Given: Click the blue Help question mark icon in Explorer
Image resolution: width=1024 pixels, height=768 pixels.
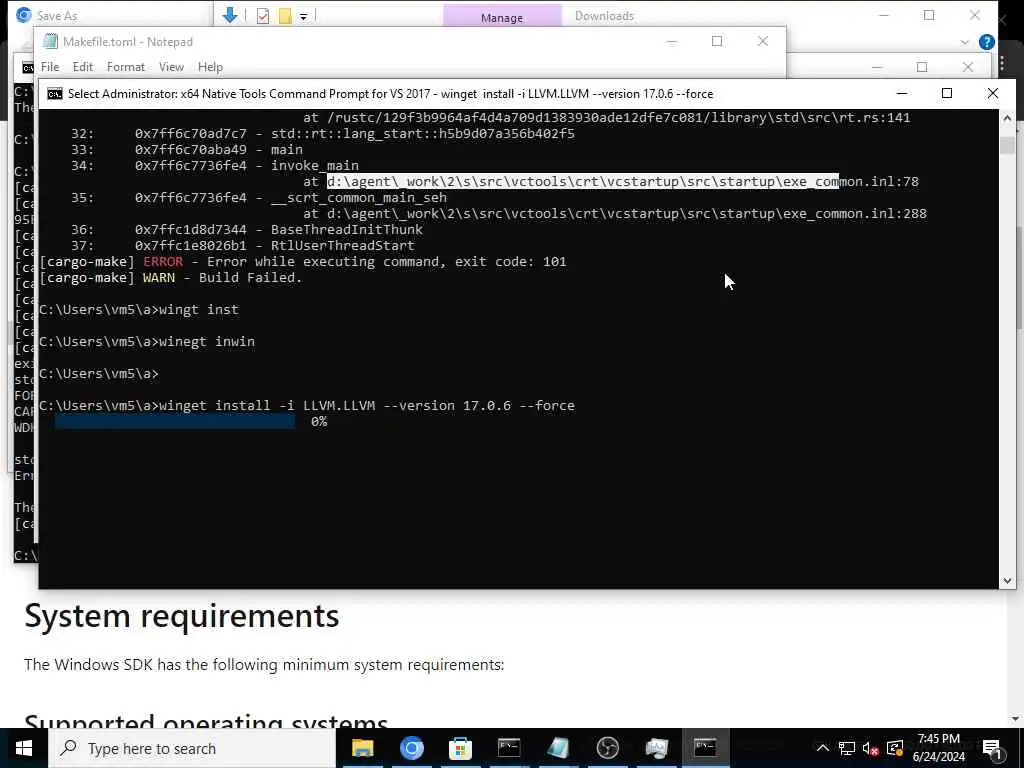Looking at the screenshot, I should [987, 42].
